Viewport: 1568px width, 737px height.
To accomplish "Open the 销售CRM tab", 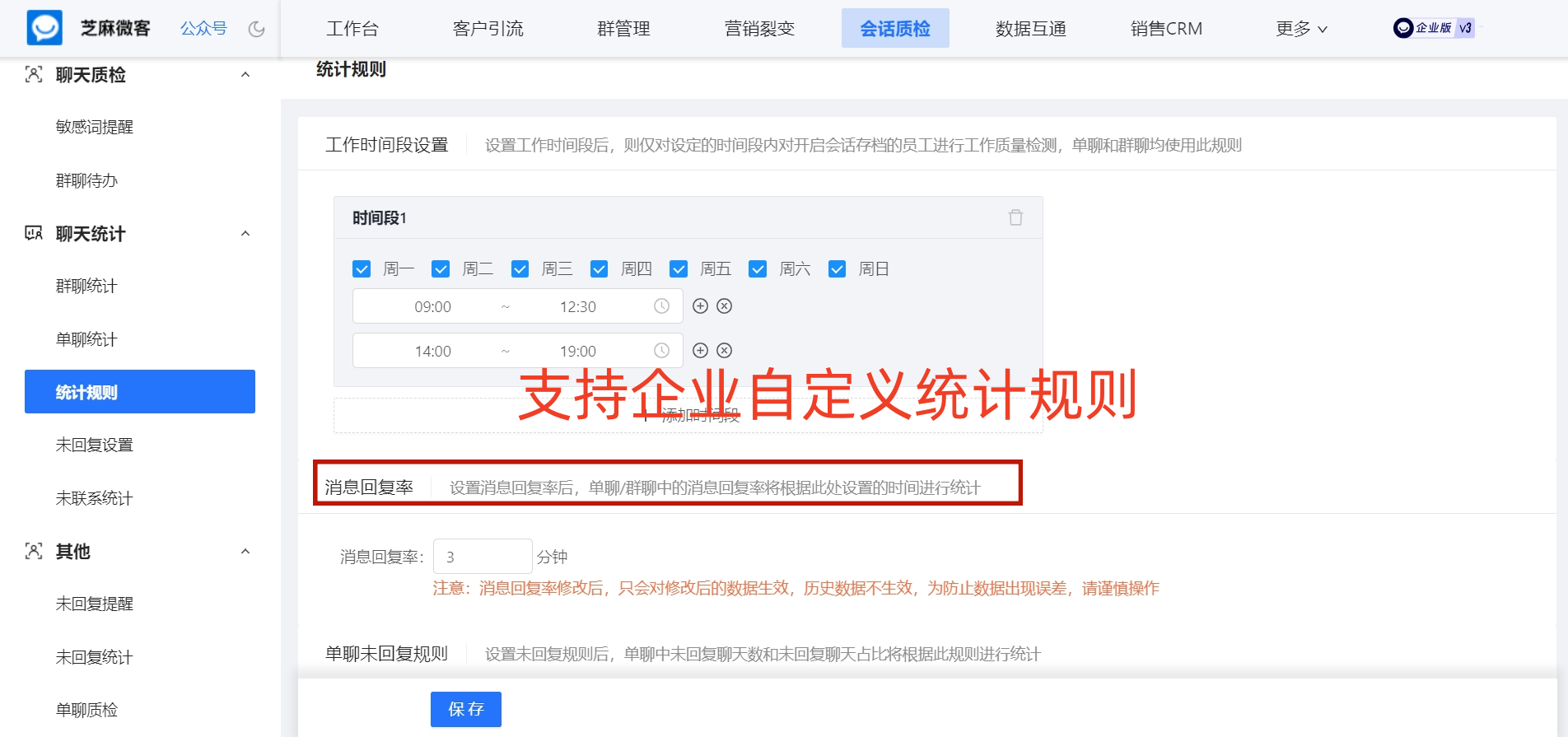I will click(1166, 29).
